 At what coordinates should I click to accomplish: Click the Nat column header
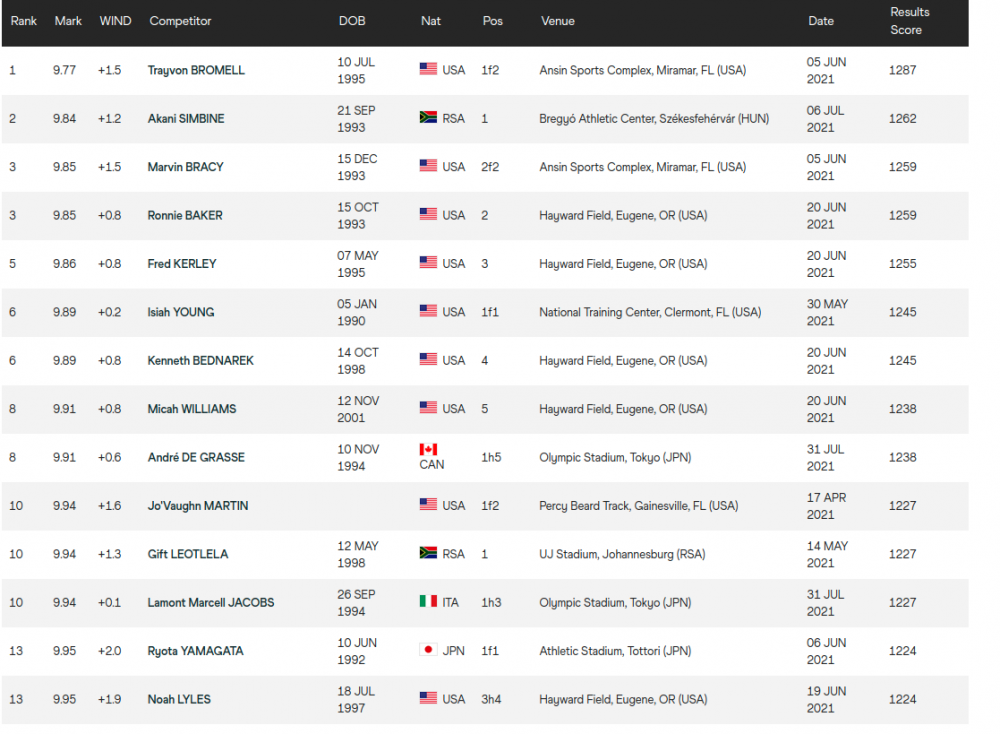click(430, 21)
